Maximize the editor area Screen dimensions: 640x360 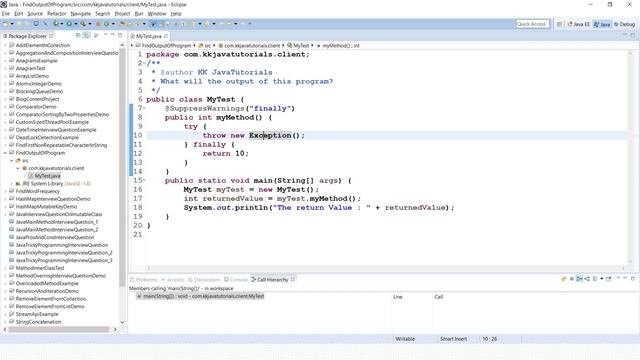[x=633, y=36]
